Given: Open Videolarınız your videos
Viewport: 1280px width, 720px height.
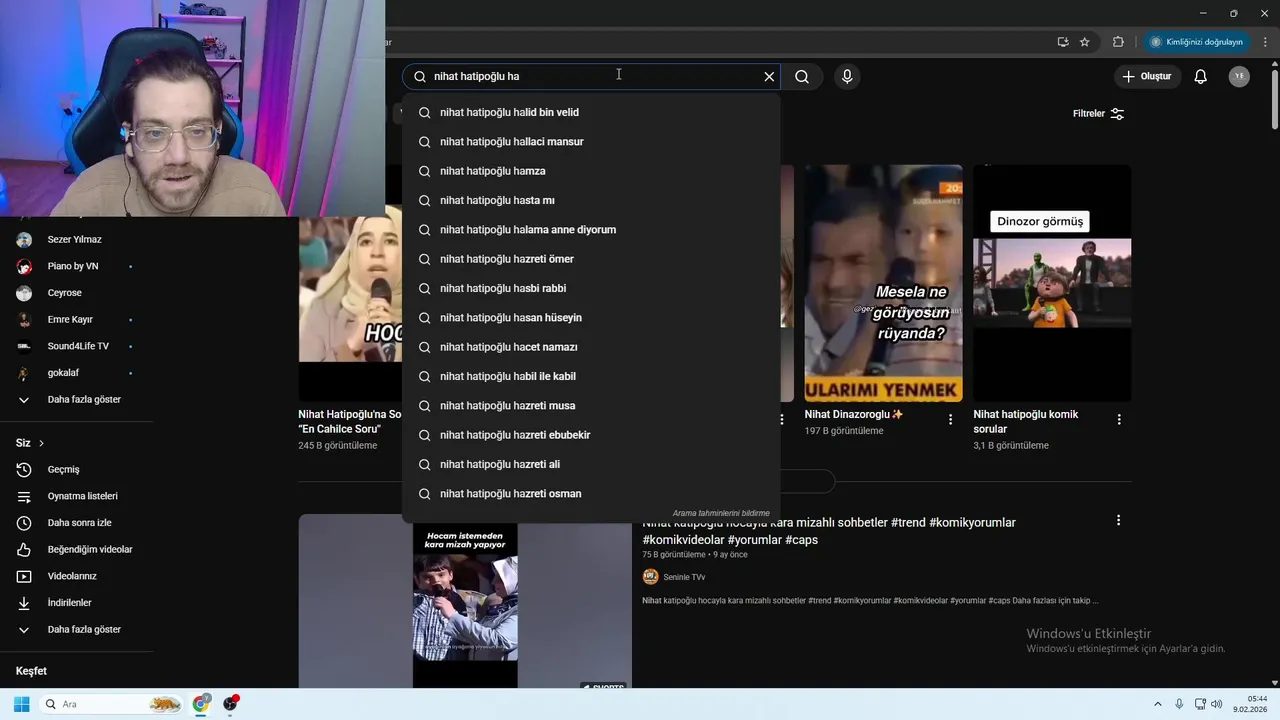Looking at the screenshot, I should tap(74, 576).
